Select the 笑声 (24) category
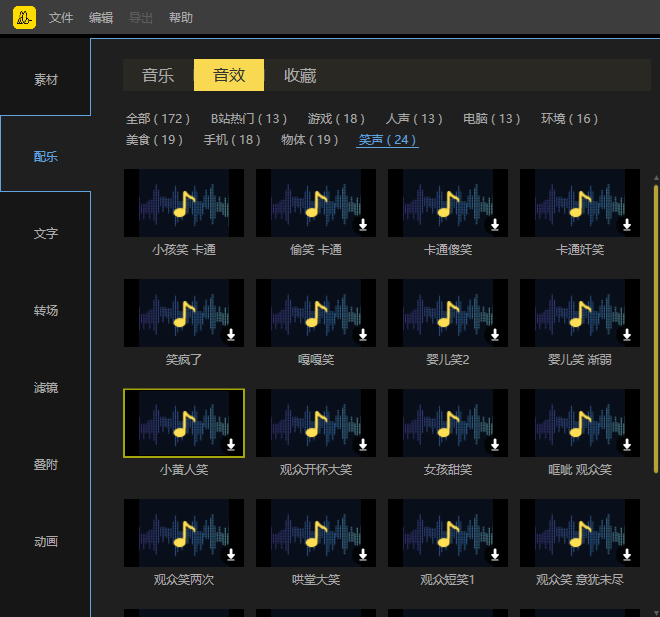The width and height of the screenshot is (660, 617). coord(387,140)
